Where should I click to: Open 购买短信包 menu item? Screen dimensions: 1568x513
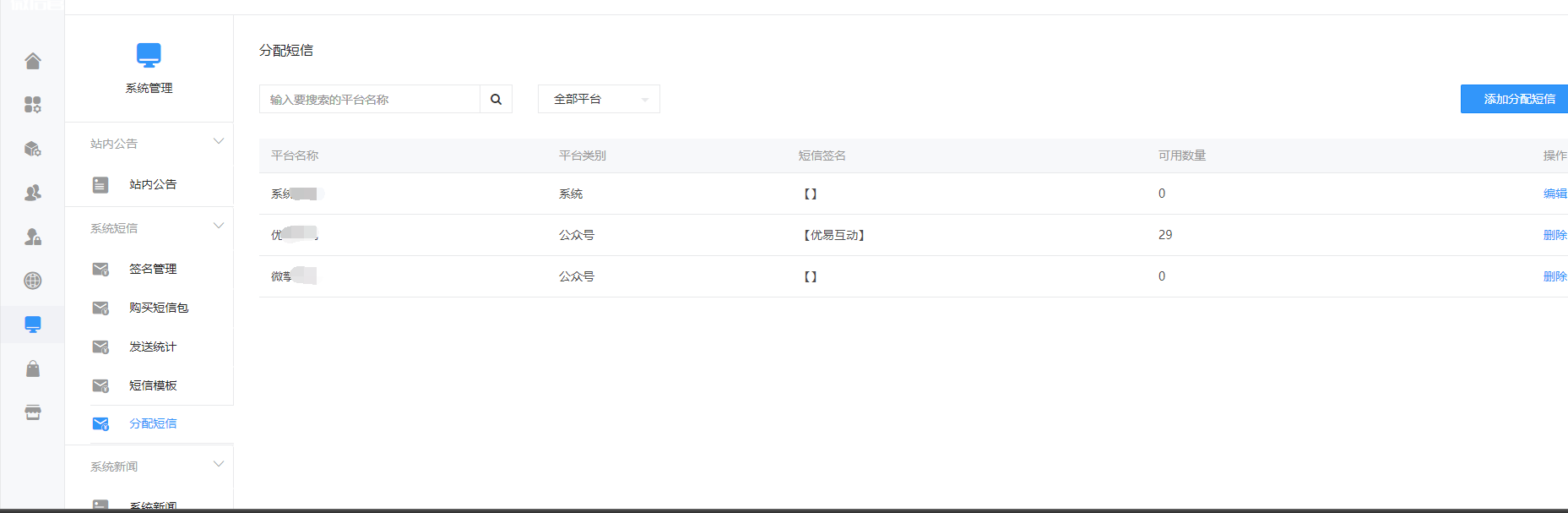[x=159, y=308]
